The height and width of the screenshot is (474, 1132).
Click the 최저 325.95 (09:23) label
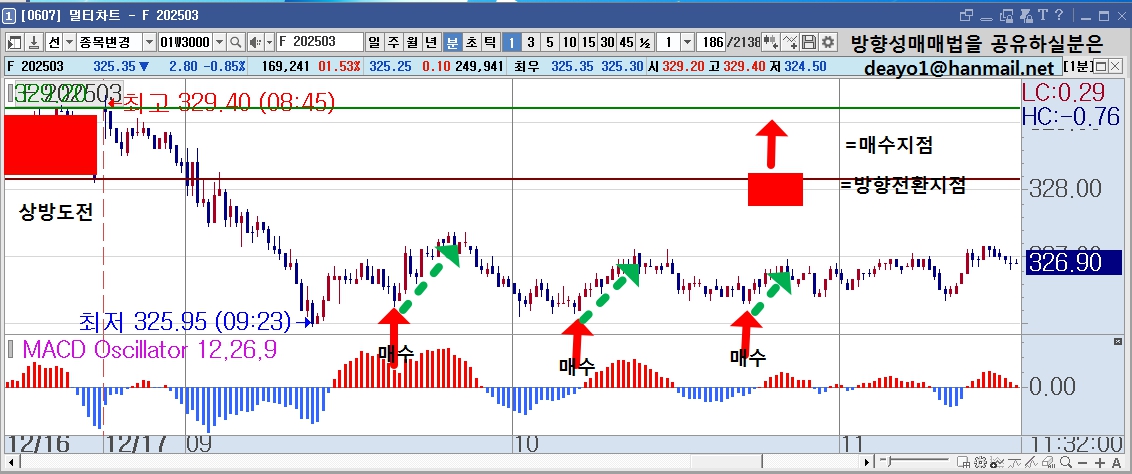tap(185, 320)
